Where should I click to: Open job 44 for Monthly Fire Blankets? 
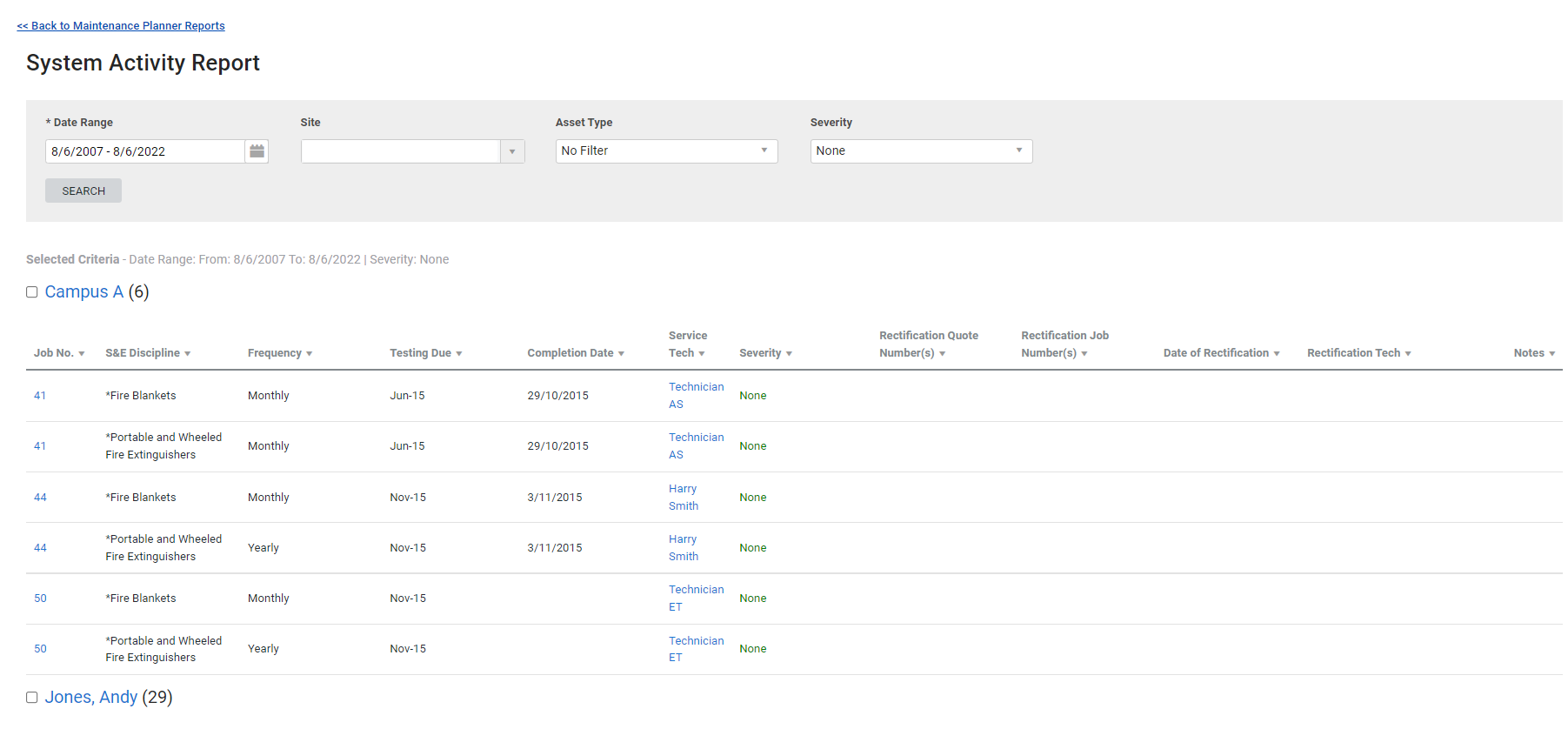40,498
